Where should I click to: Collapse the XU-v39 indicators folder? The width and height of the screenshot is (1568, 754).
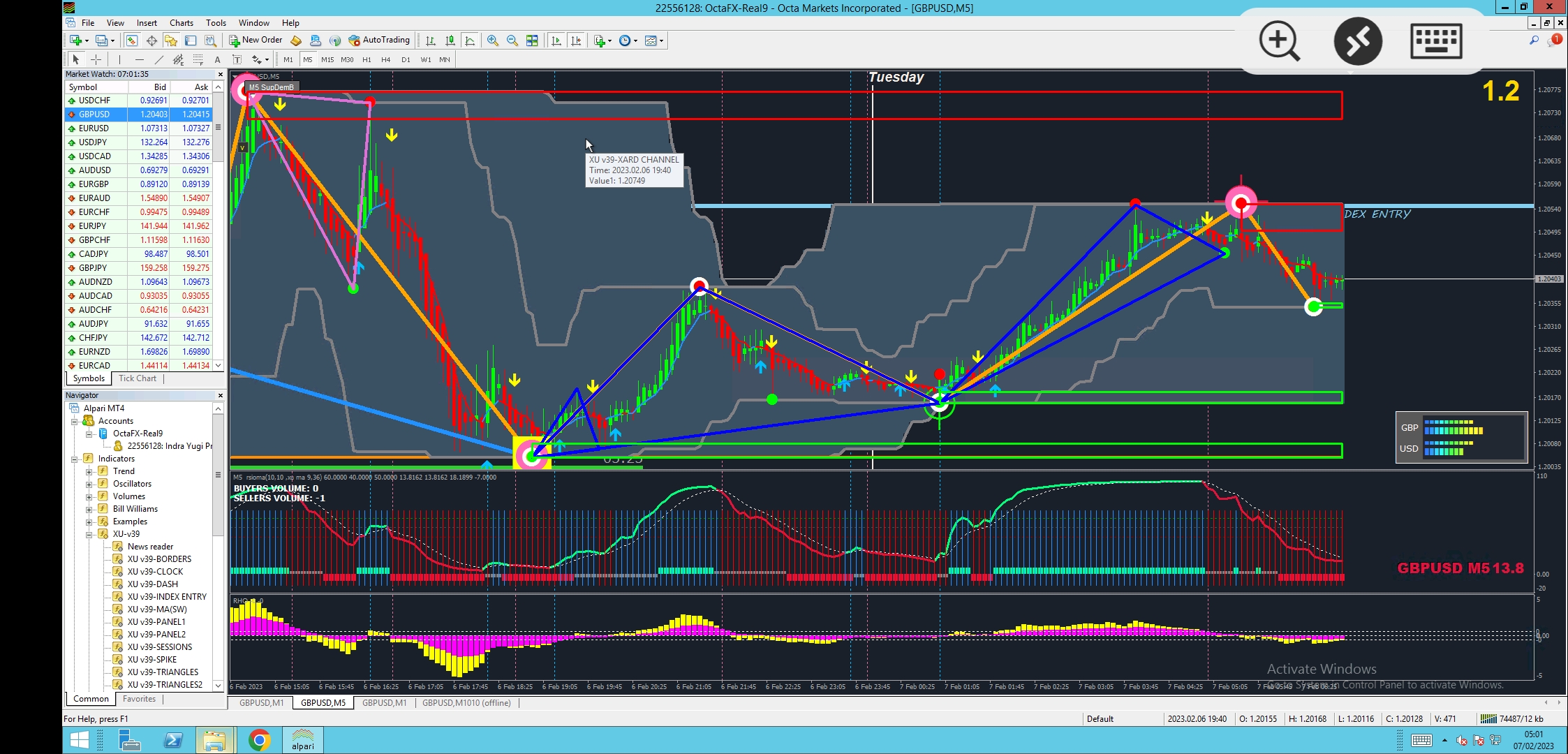pos(89,534)
